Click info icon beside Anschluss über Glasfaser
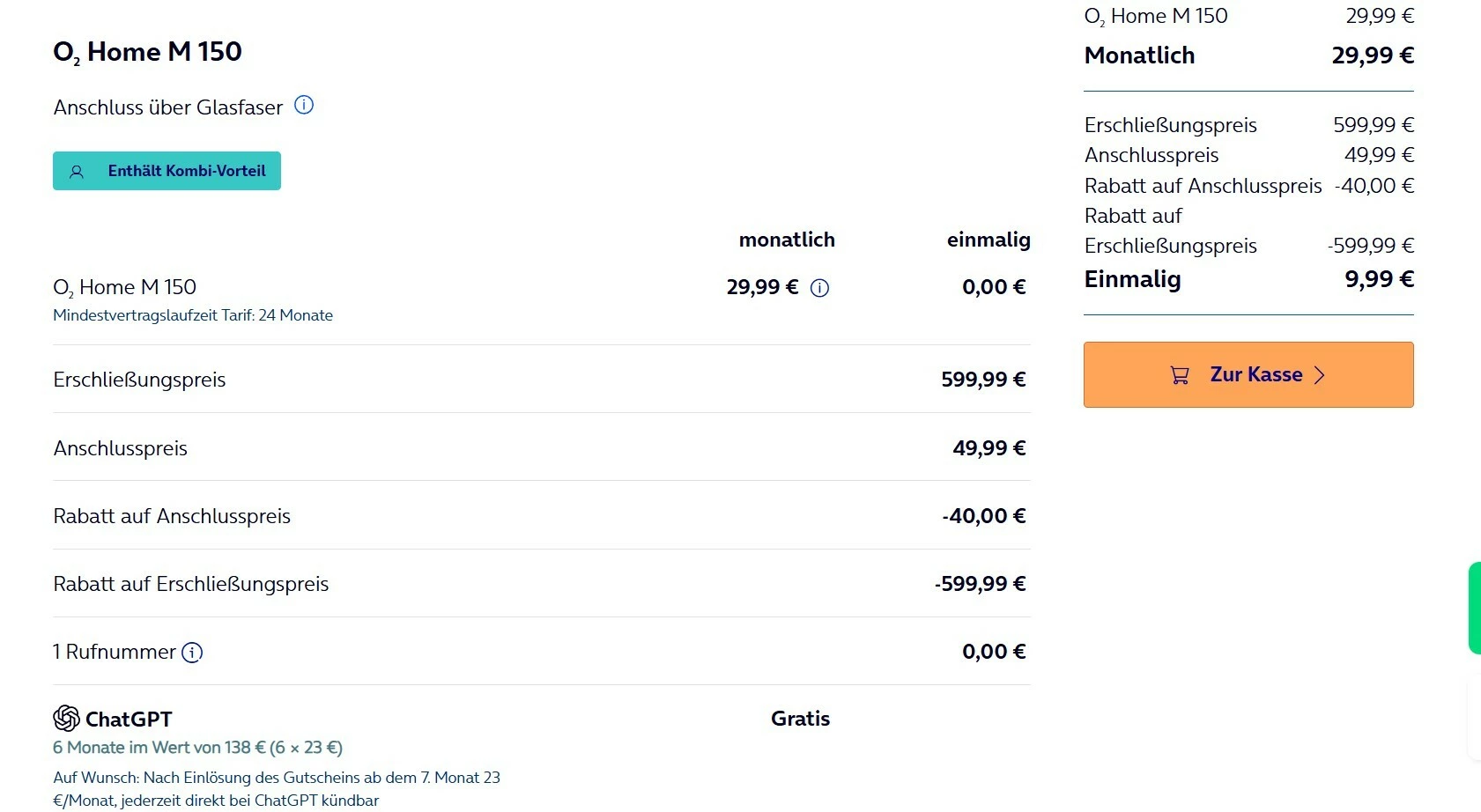The image size is (1481, 812). [304, 106]
